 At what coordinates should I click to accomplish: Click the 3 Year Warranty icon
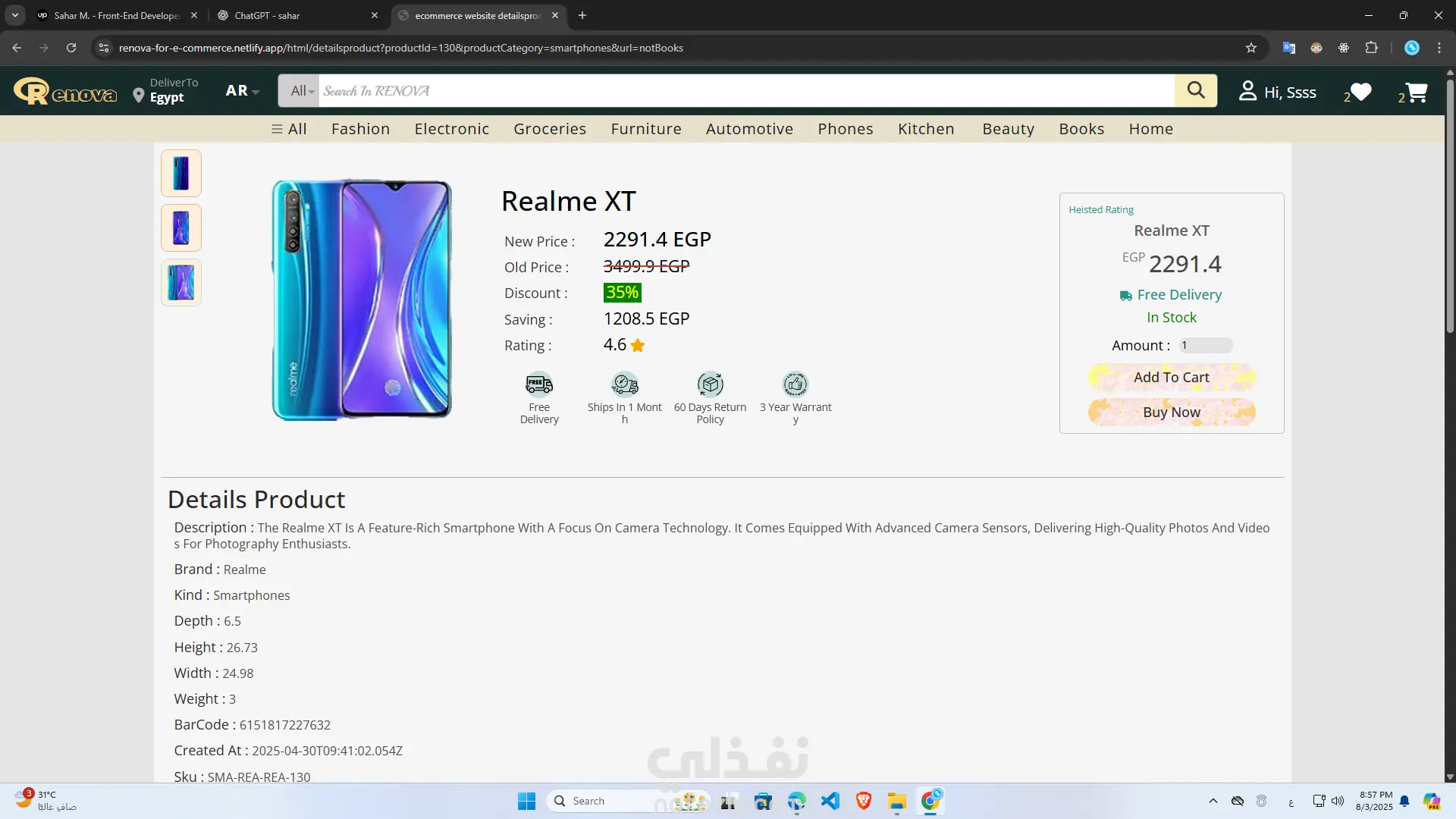point(795,384)
